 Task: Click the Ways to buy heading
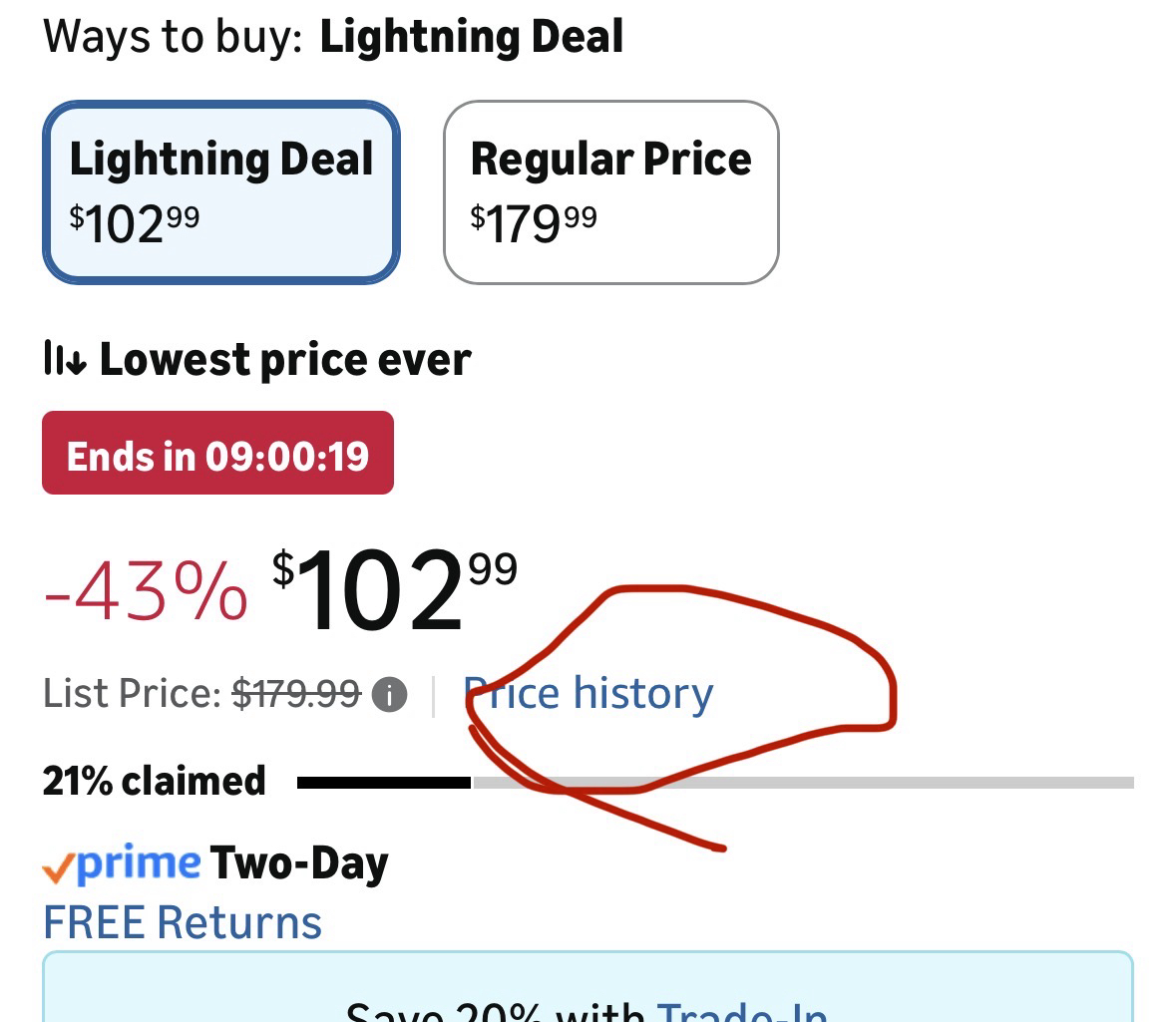172,38
